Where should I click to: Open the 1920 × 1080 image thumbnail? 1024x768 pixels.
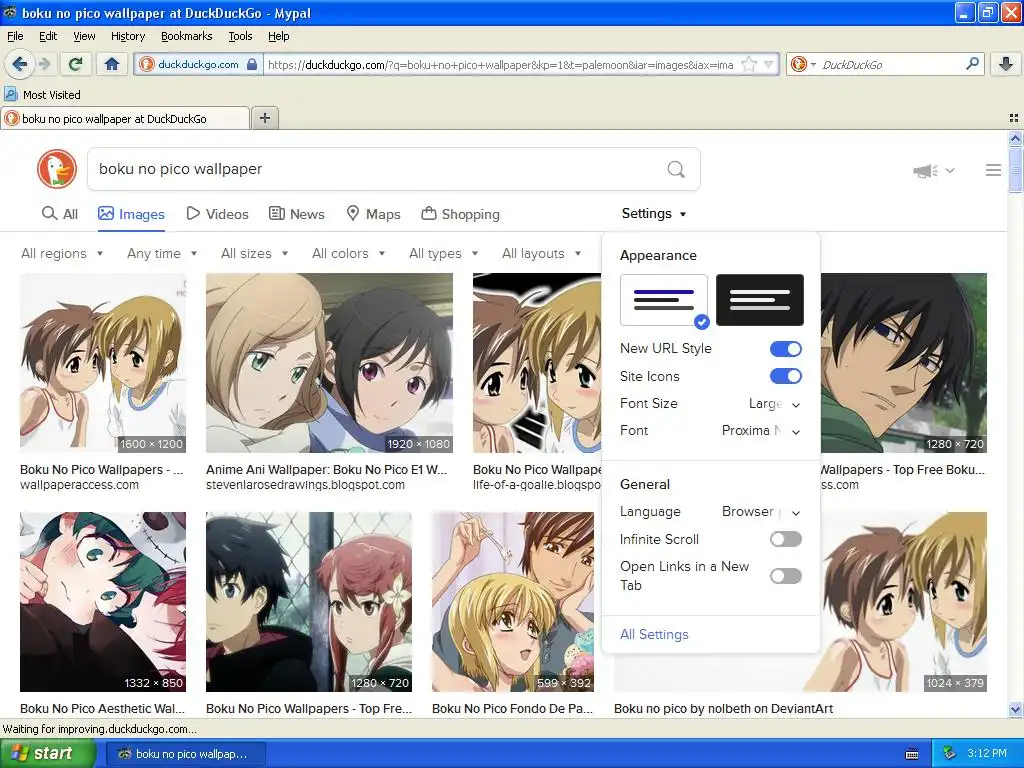(329, 362)
